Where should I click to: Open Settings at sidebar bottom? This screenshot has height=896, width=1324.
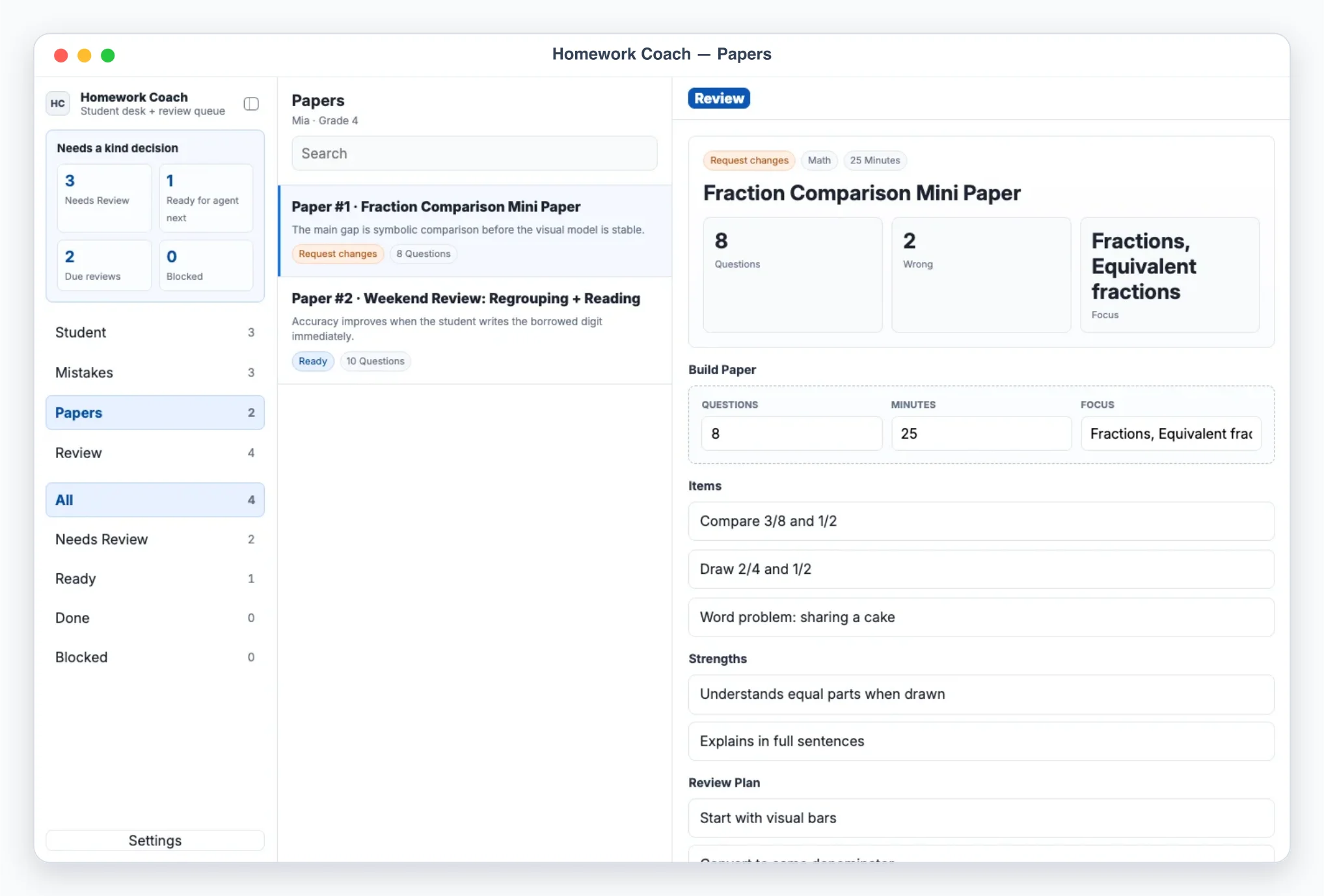tap(155, 841)
